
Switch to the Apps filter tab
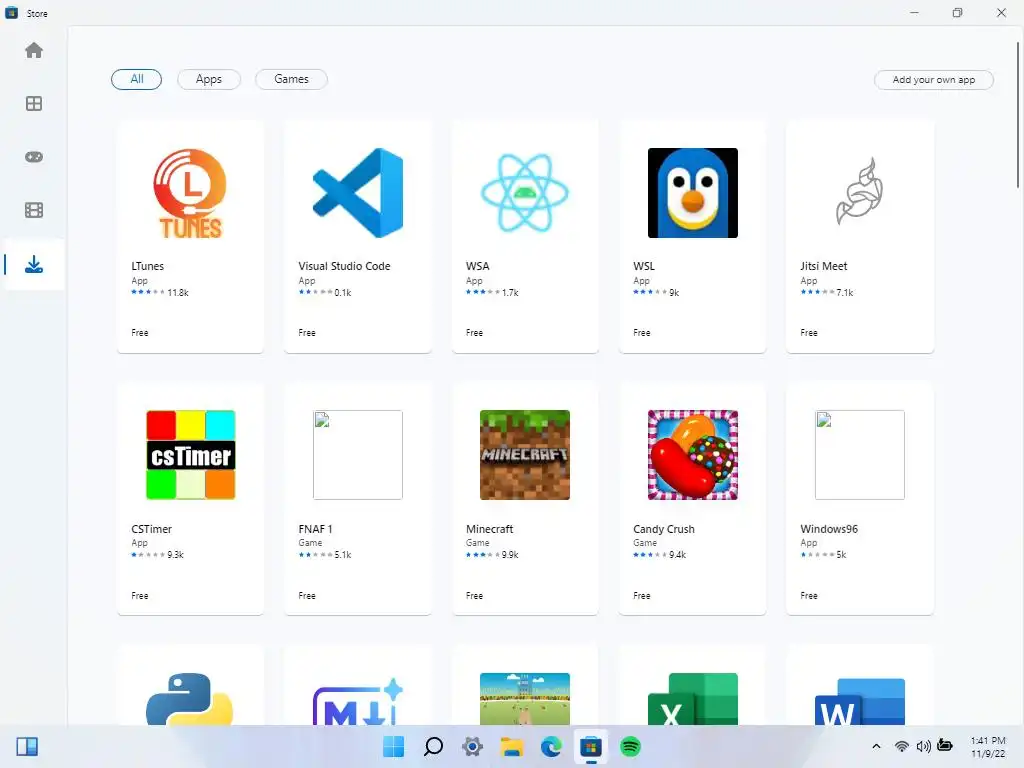[209, 79]
